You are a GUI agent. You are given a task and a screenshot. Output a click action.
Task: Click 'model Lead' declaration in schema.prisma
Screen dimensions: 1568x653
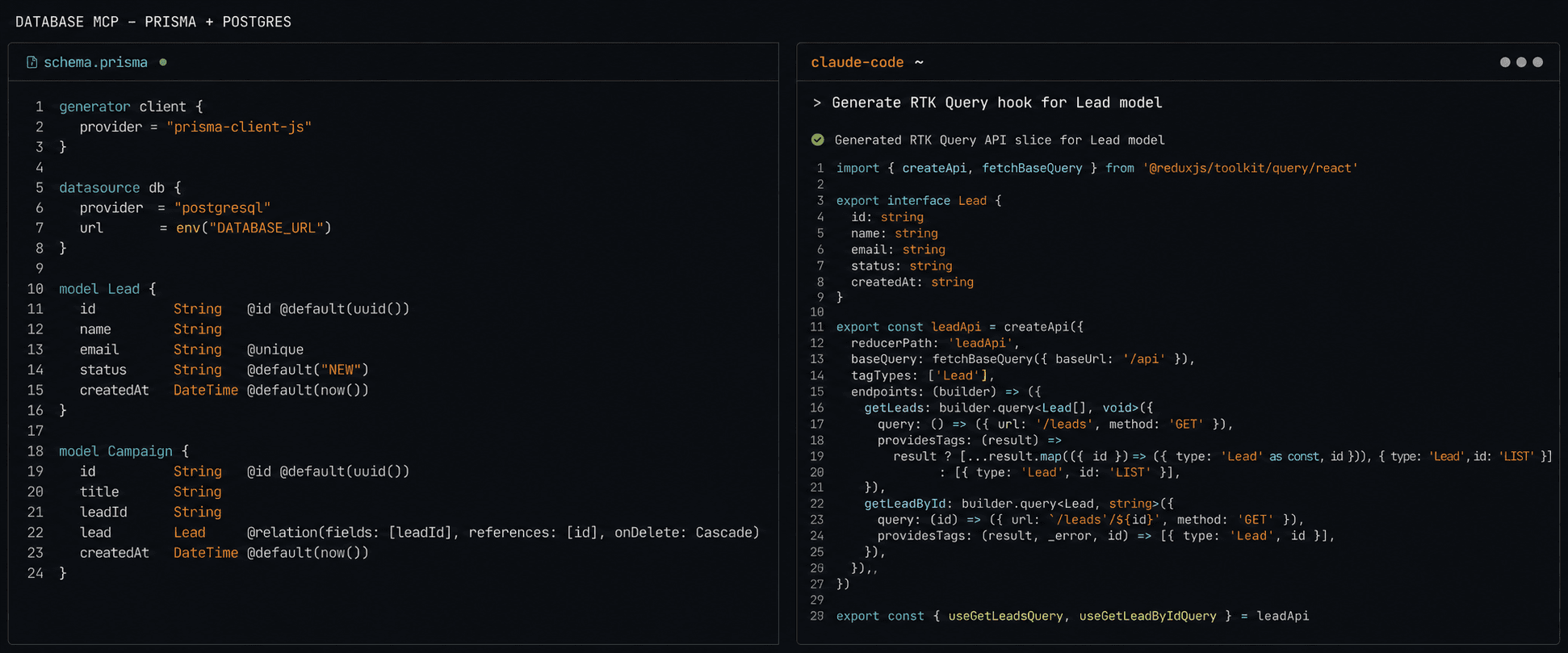(99, 289)
